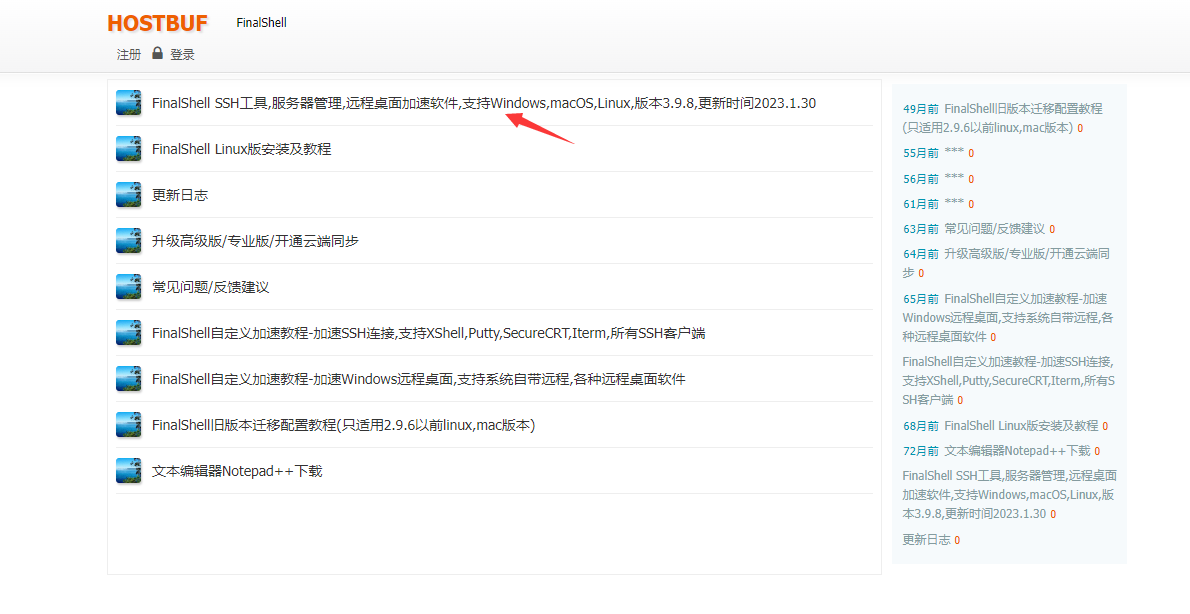Open 常见问题/反馈建议 in main list

tap(211, 287)
